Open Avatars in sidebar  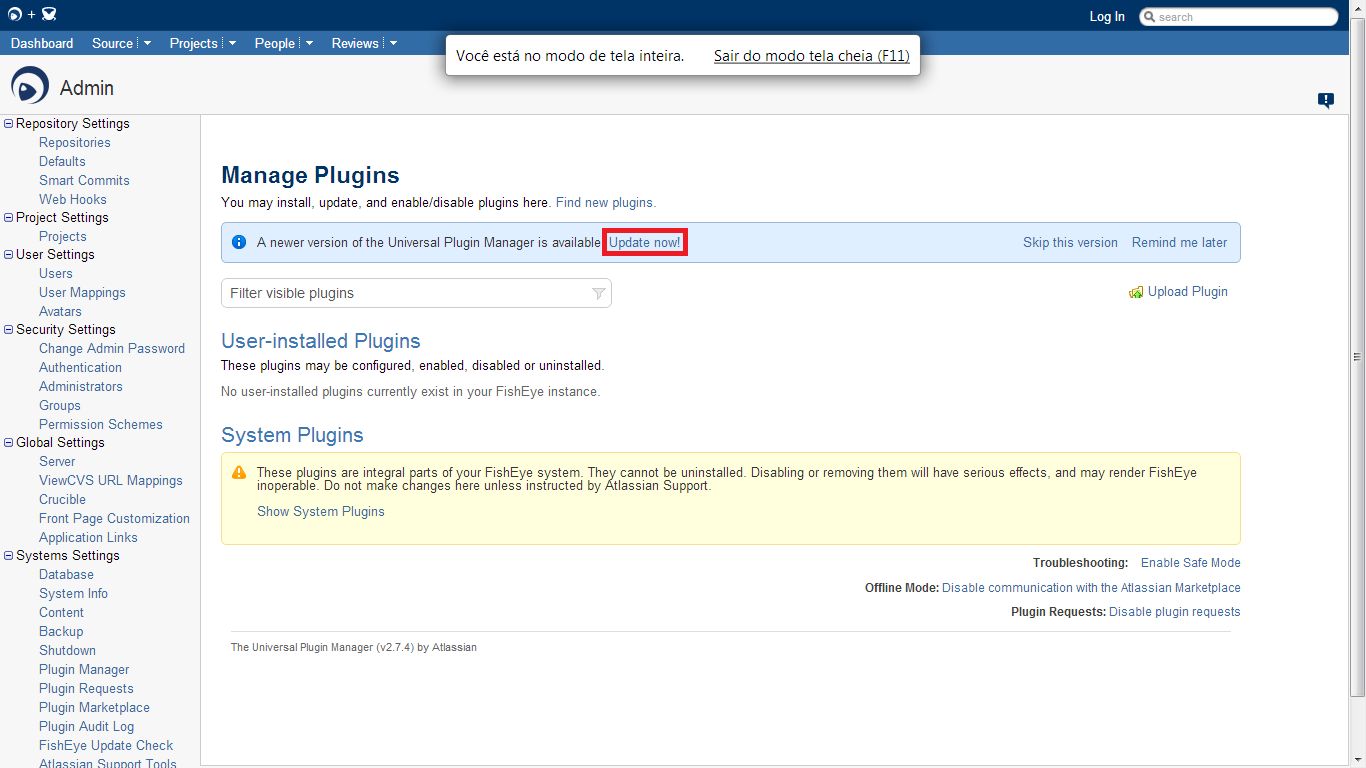[x=60, y=312]
